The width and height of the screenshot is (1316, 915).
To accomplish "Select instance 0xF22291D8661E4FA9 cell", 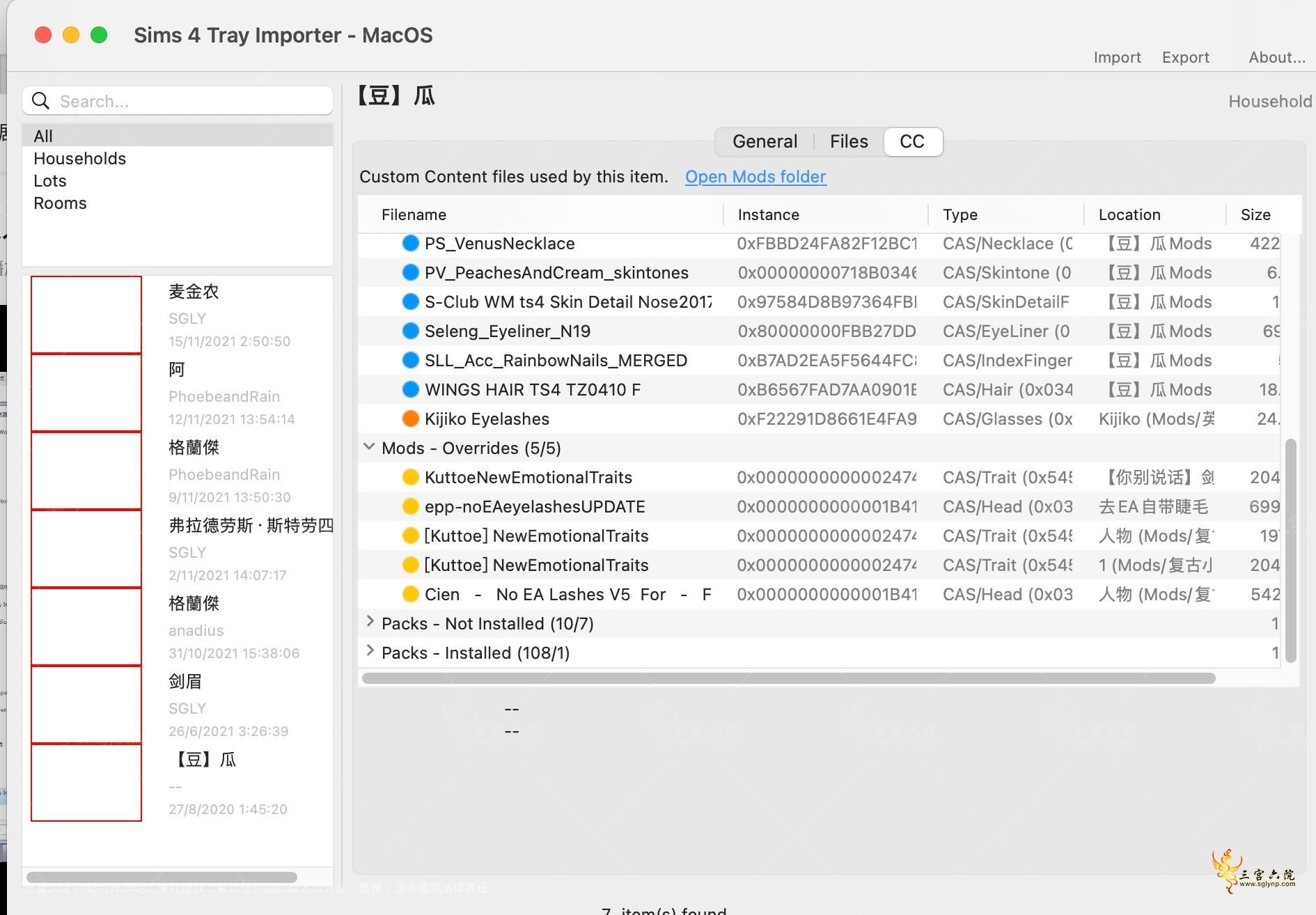I will (x=827, y=419).
